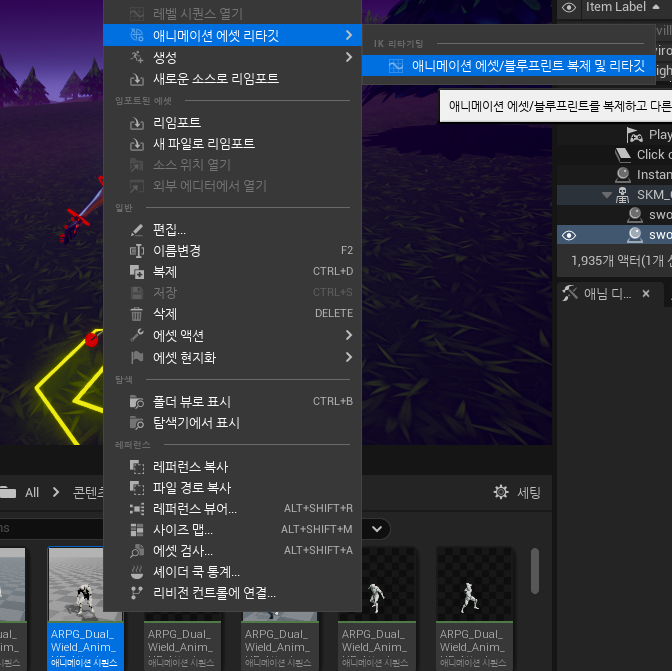
Task: Open the 세팅 button in content browser
Action: click(517, 492)
